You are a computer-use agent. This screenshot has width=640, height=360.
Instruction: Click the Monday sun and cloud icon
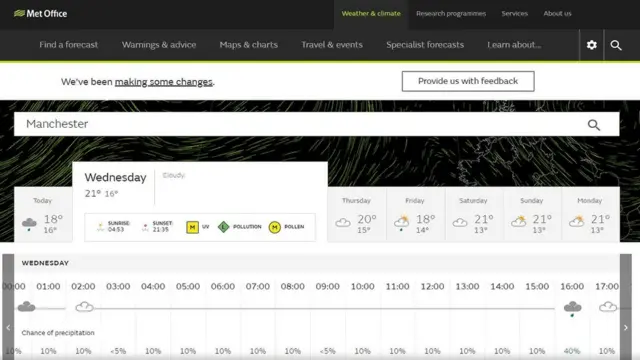point(577,221)
